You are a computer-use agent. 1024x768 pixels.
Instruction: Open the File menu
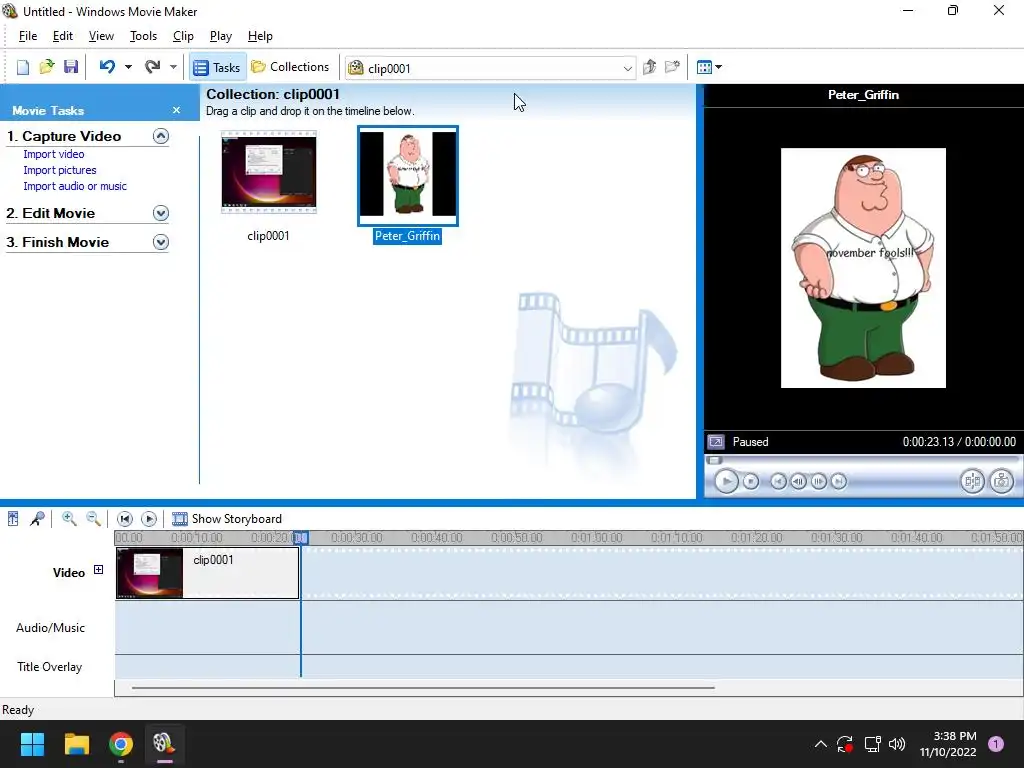pyautogui.click(x=27, y=36)
